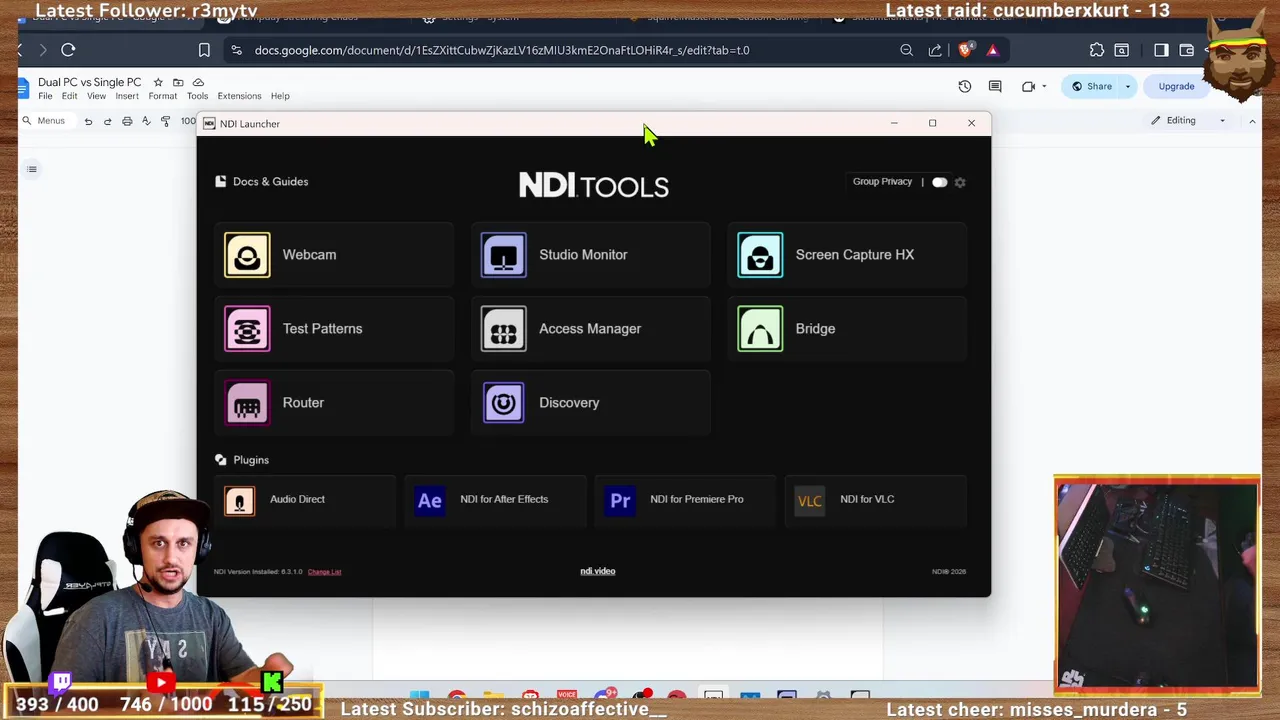Image resolution: width=1280 pixels, height=720 pixels.
Task: Open the Brave Rewards triangle icon
Action: pyautogui.click(x=992, y=50)
